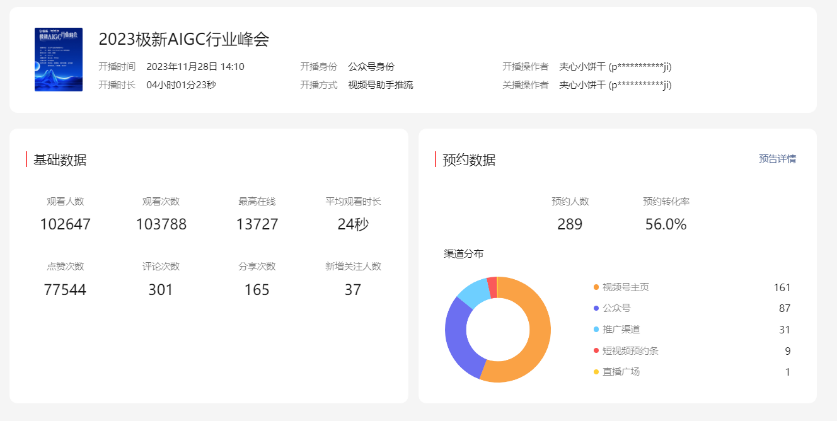Click the livestream cover thumbnail

tap(59, 60)
